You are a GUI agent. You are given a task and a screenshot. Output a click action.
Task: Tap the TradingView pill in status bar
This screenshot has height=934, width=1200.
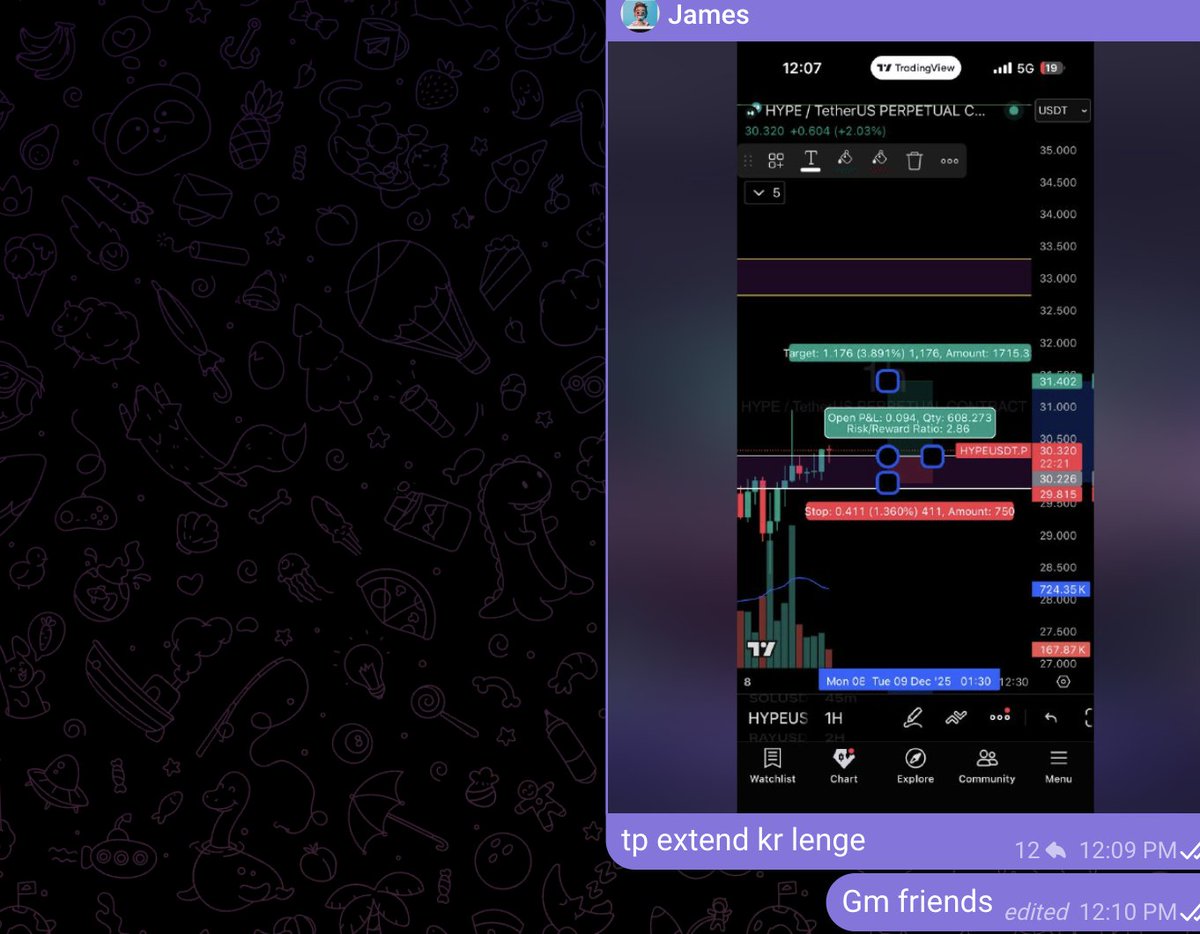pyautogui.click(x=914, y=68)
